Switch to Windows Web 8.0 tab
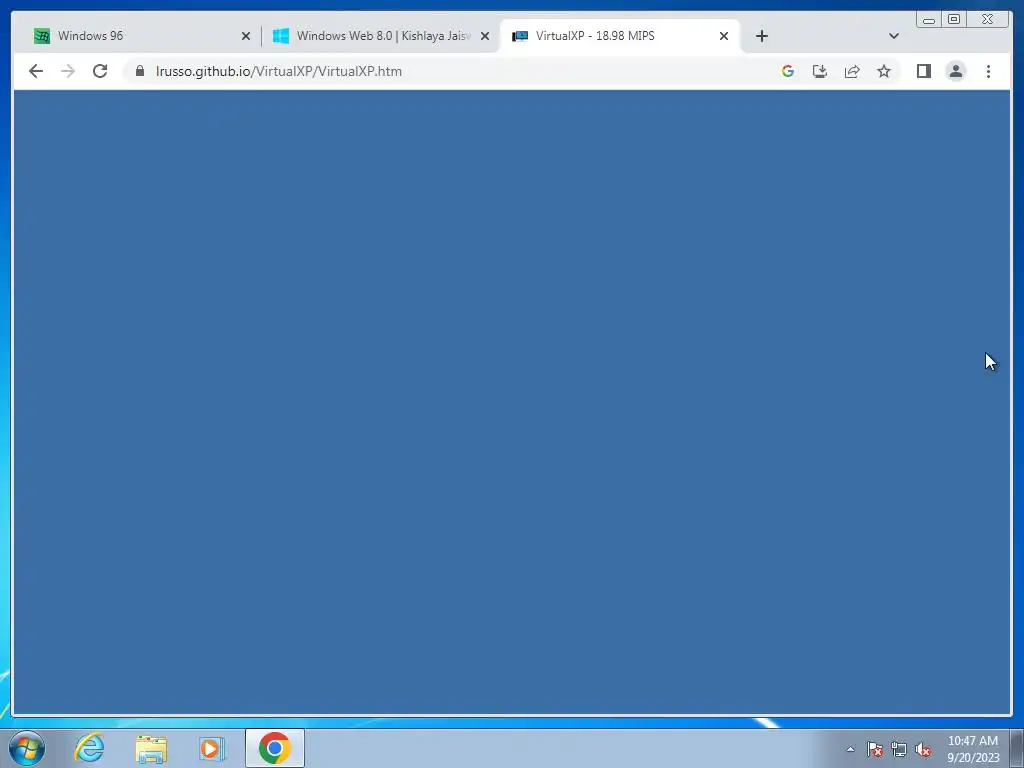This screenshot has width=1024, height=768. click(x=380, y=36)
